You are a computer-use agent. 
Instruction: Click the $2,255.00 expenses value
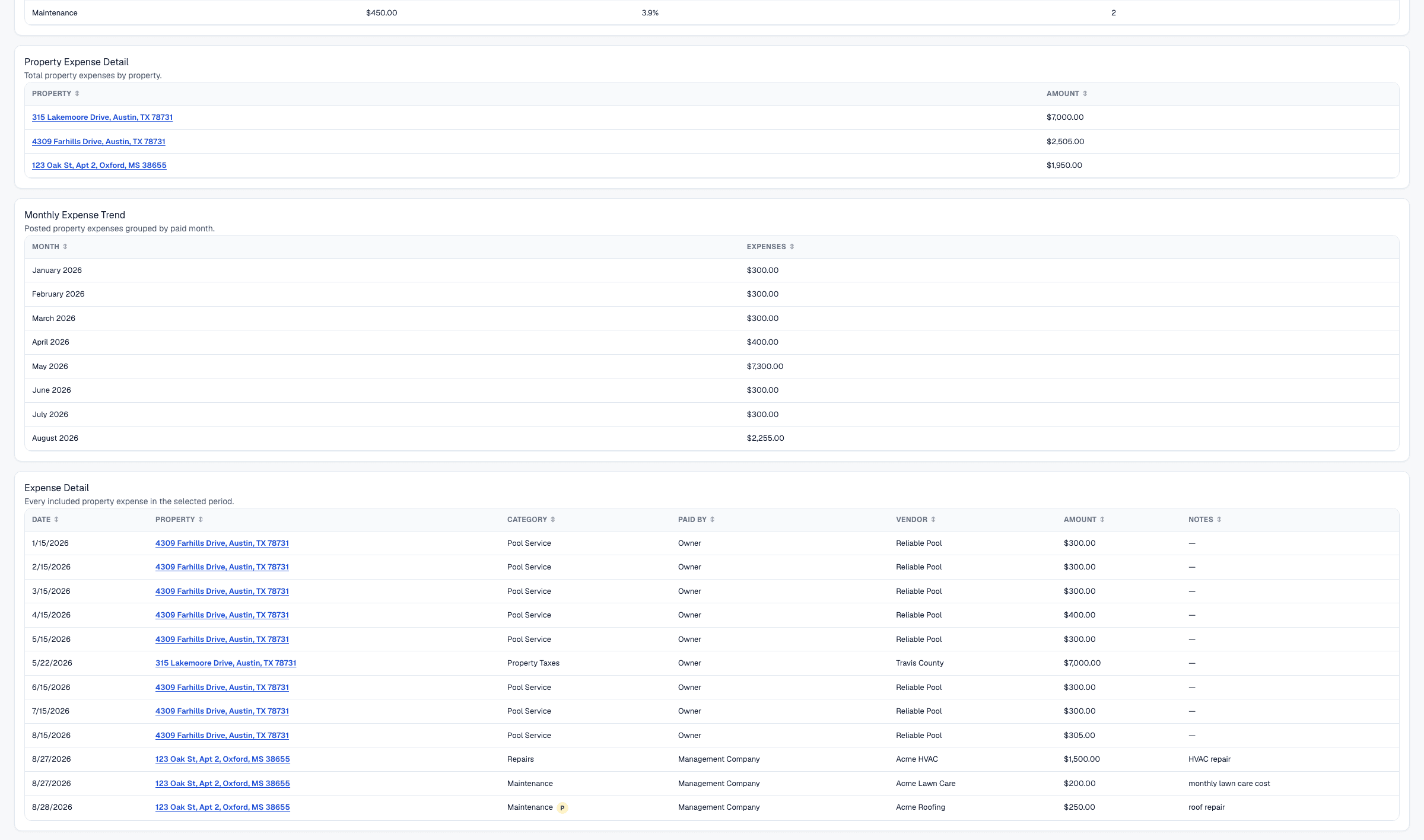[x=765, y=438]
